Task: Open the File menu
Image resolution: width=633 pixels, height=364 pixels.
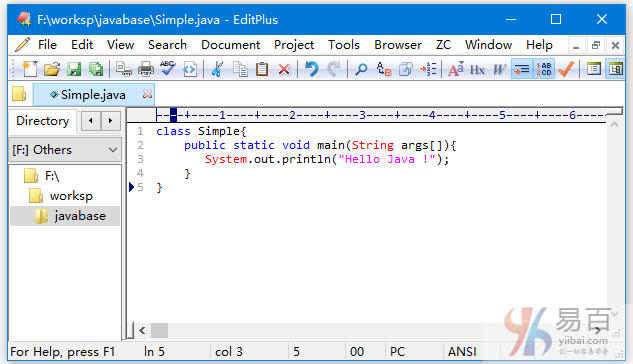Action: click(47, 45)
